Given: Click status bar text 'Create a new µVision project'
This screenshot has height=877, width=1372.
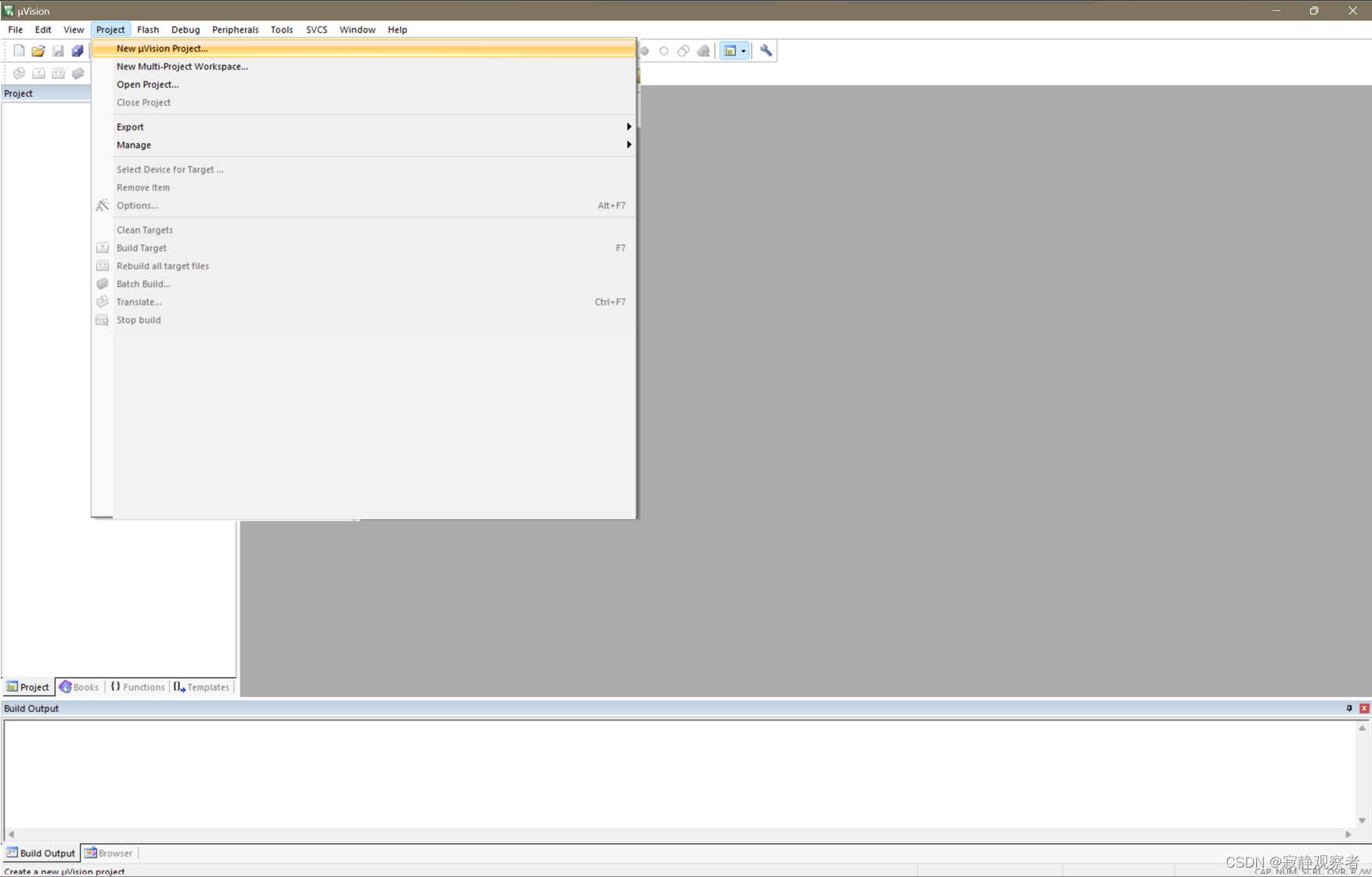Looking at the screenshot, I should tap(64, 871).
